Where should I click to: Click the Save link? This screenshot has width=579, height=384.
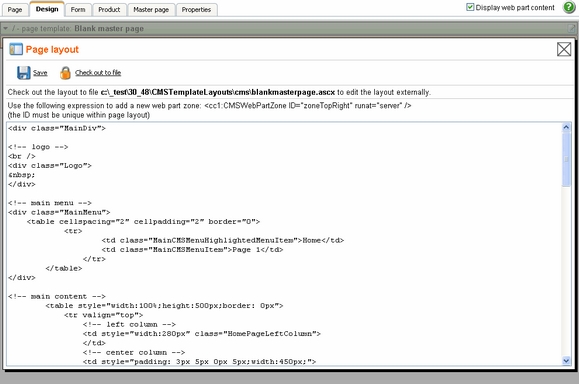click(x=40, y=73)
